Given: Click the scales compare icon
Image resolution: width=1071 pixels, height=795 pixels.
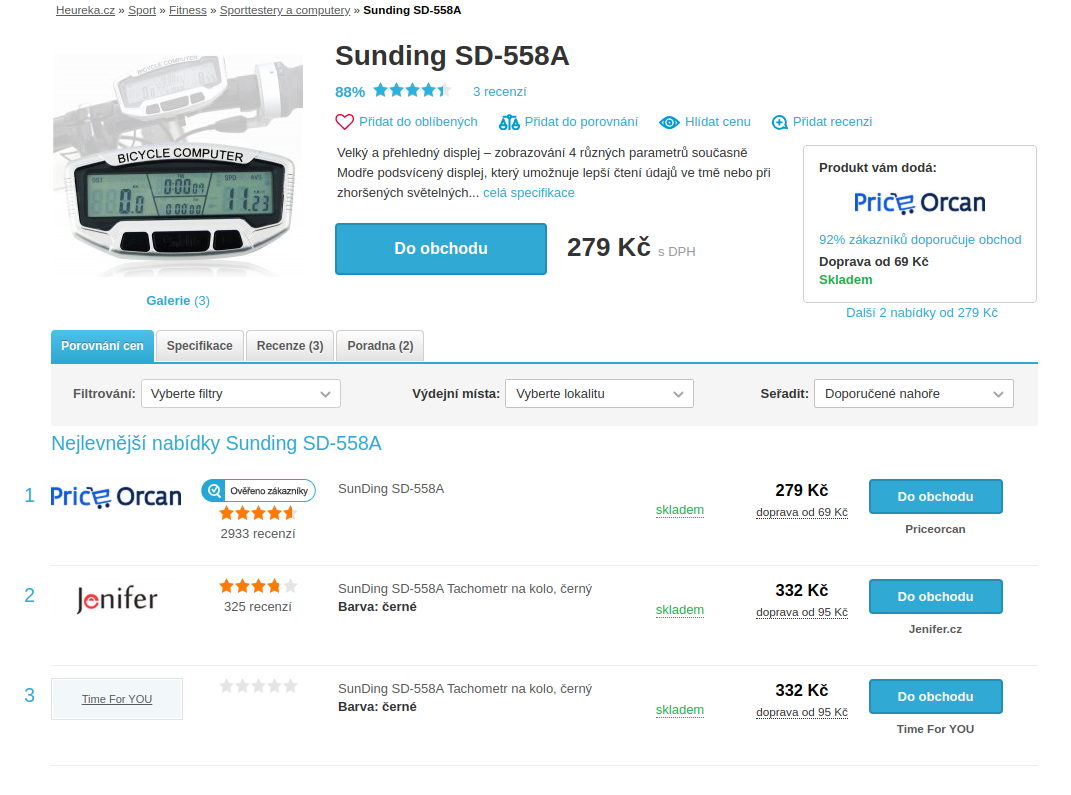Looking at the screenshot, I should 509,122.
